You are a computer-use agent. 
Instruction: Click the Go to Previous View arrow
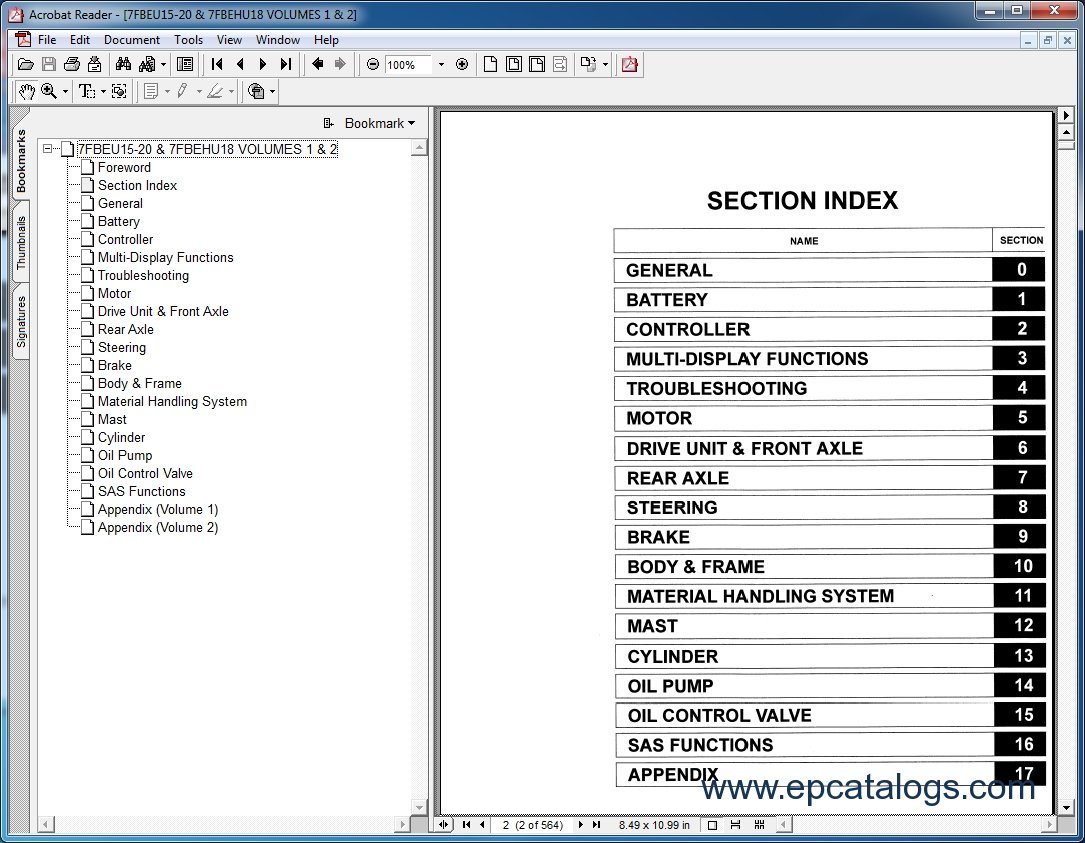point(317,64)
